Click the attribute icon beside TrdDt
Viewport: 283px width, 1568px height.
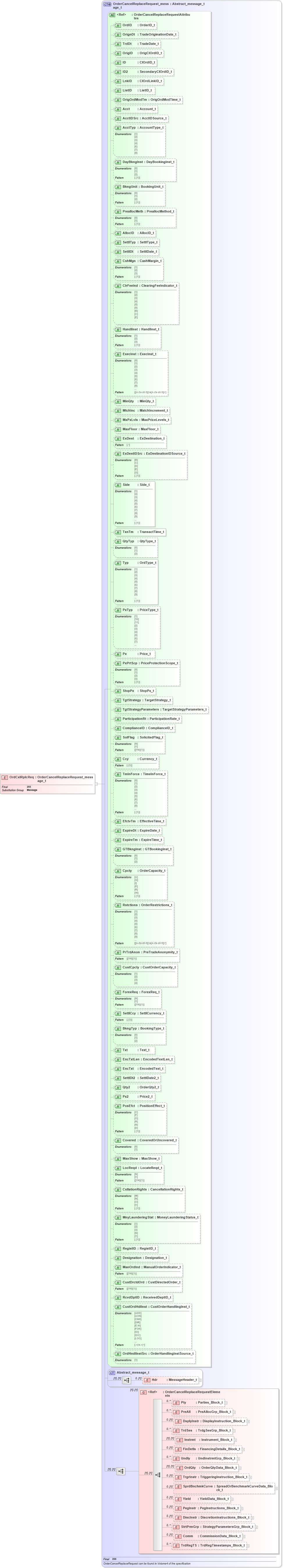118,44
